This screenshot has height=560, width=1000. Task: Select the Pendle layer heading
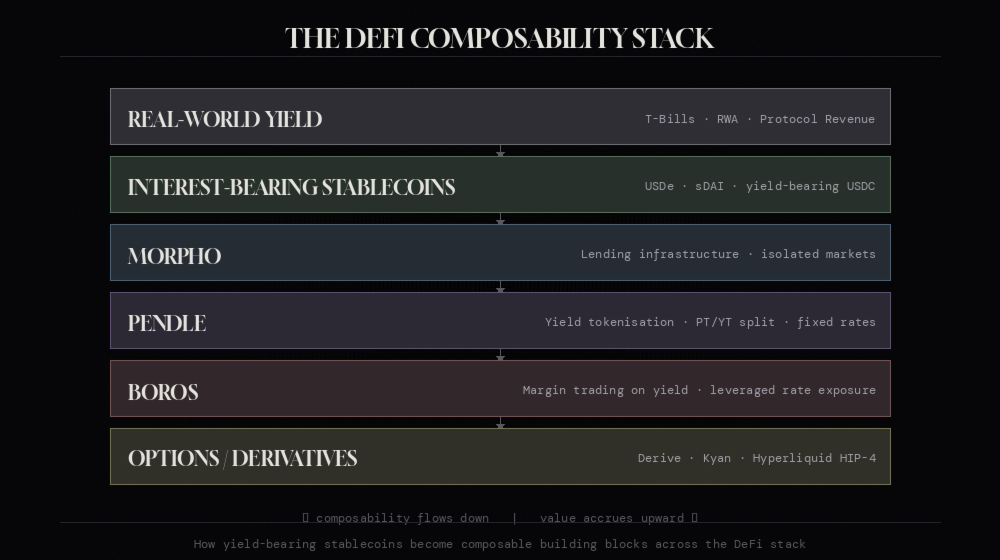click(166, 323)
